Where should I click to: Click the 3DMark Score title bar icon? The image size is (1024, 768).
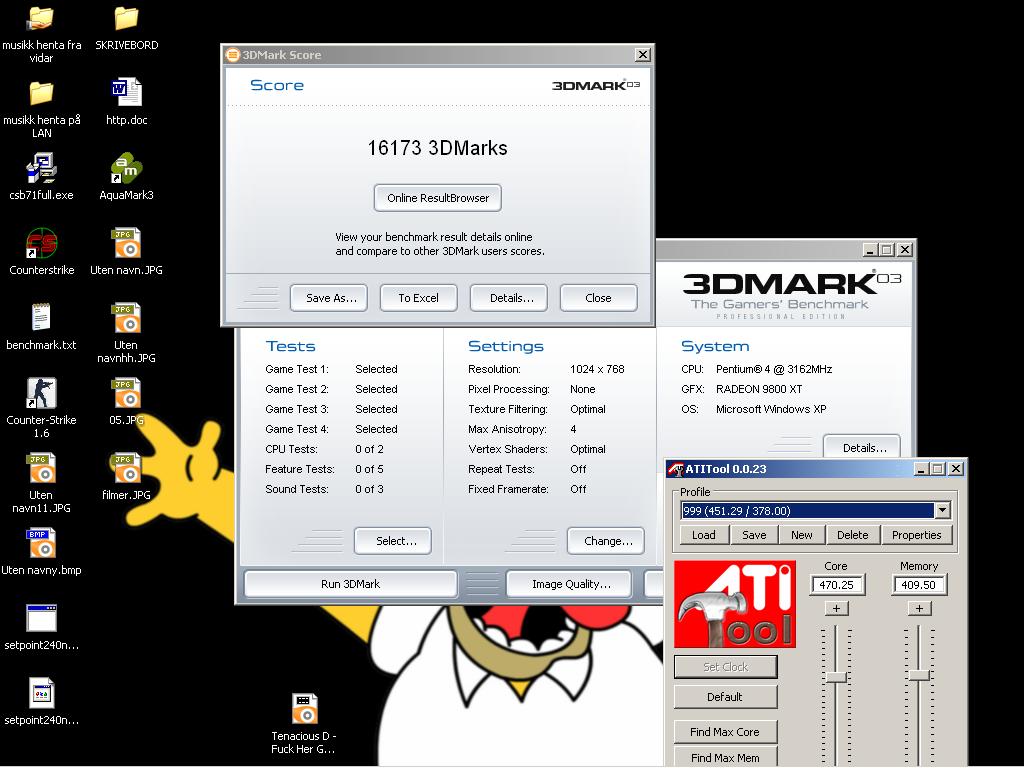(233, 55)
